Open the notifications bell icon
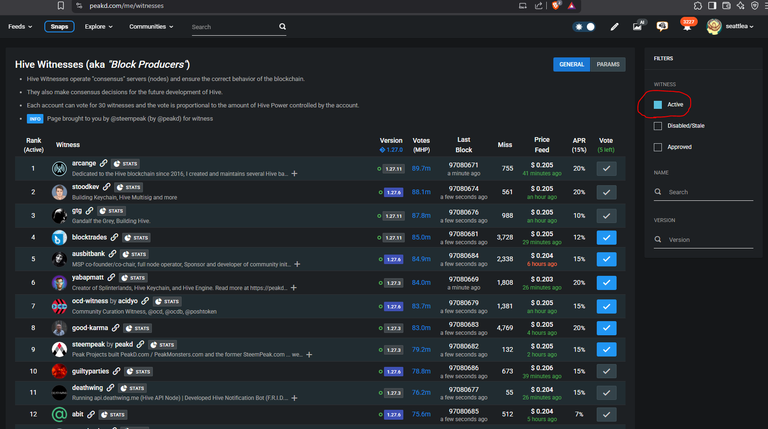Viewport: 768px width, 429px height. coord(688,25)
